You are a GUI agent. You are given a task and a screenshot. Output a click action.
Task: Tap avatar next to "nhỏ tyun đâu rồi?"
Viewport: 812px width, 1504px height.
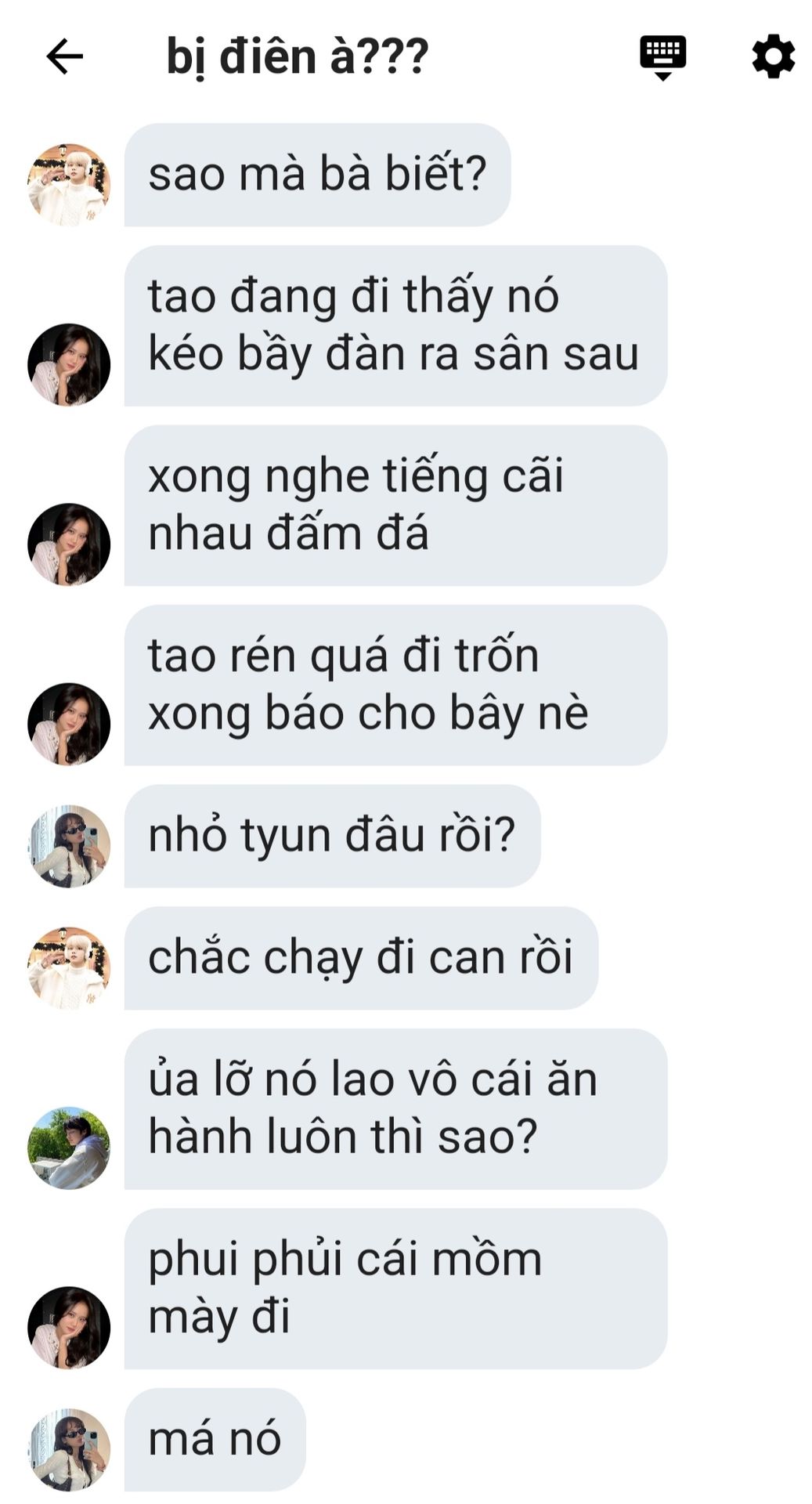click(x=69, y=846)
